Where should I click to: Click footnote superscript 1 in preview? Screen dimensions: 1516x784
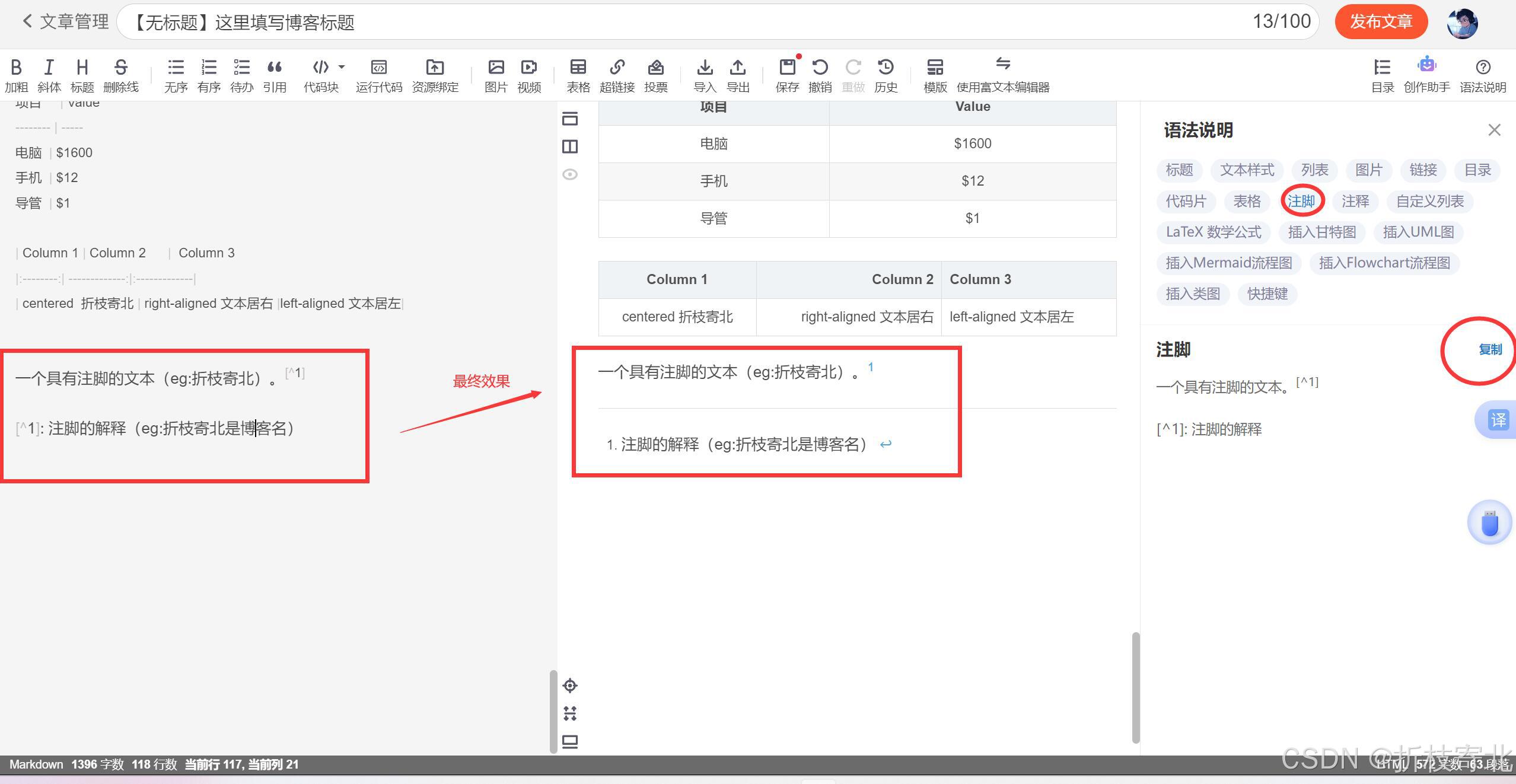871,367
